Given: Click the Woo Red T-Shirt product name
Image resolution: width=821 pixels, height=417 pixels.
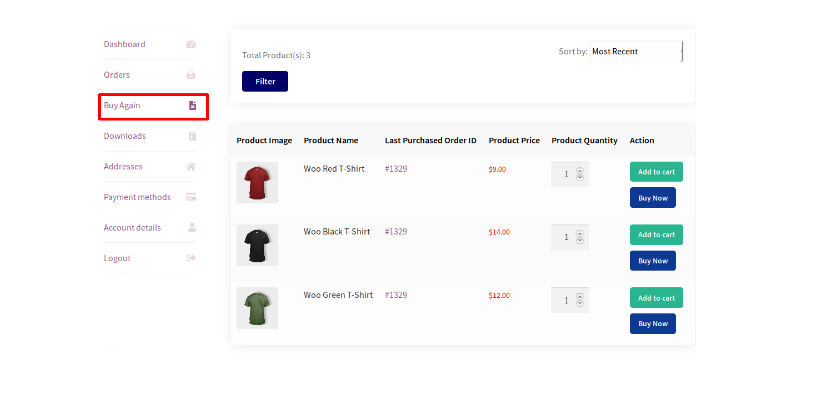Looking at the screenshot, I should 334,169.
